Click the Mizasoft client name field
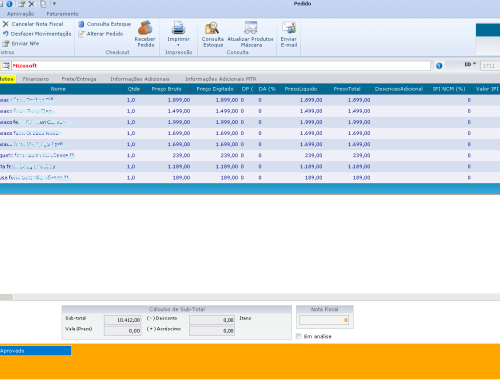 (221, 66)
